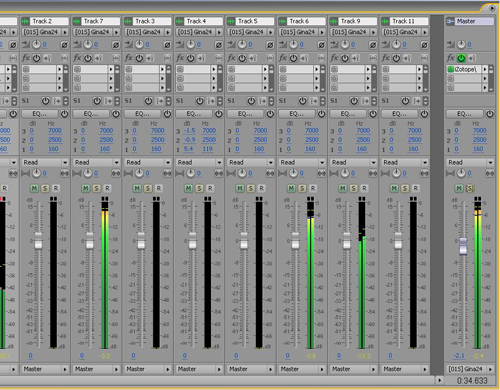Open Track 7 EQ... button
Screen dimensions: 500x390
(x=91, y=114)
